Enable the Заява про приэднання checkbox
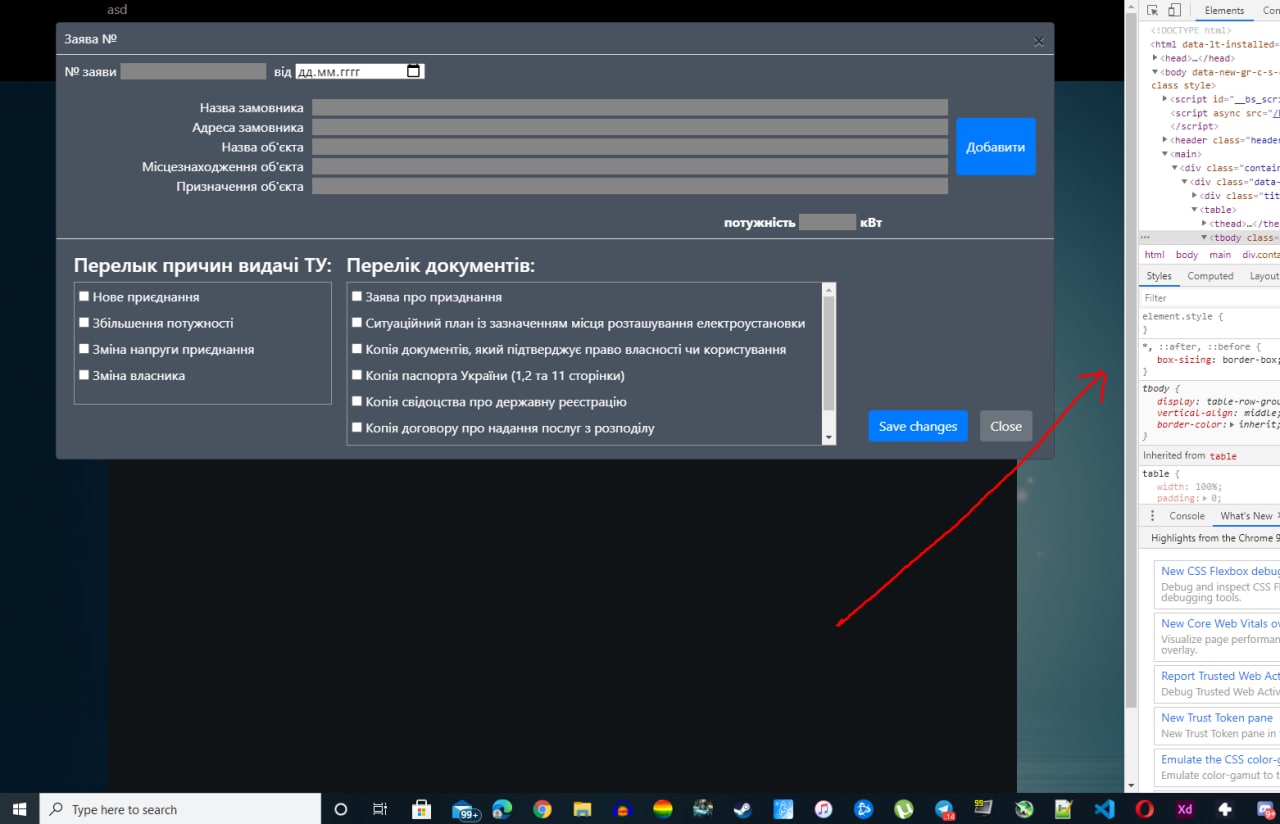The width and height of the screenshot is (1280, 824). coord(357,297)
